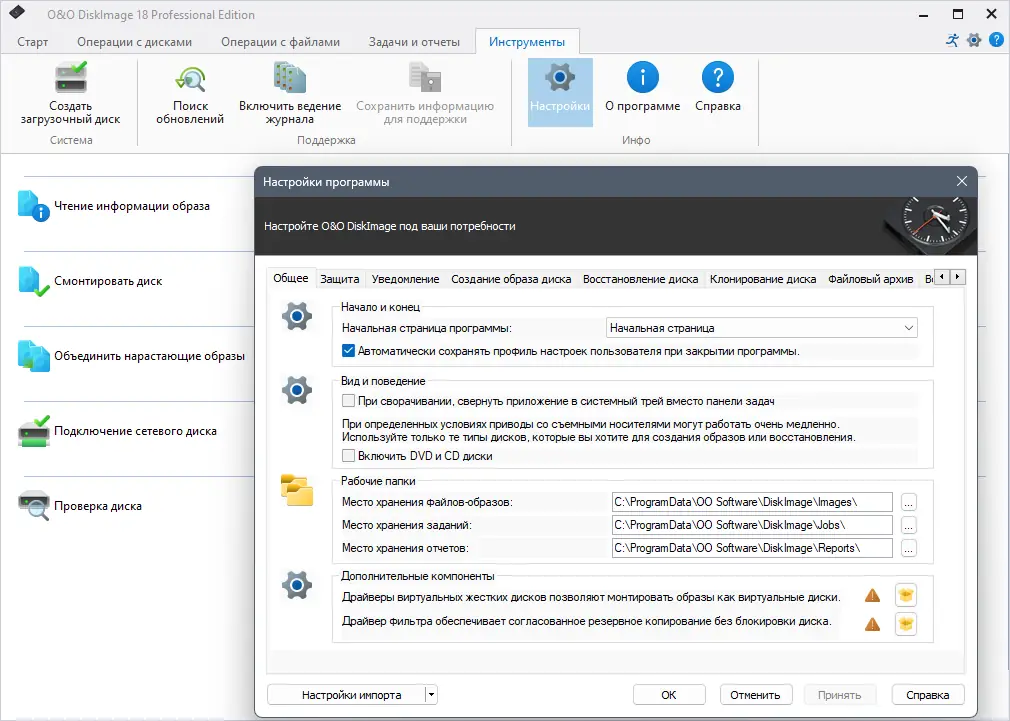Open Начальная страница программы dropdown
This screenshot has height=721, width=1010.
762,328
